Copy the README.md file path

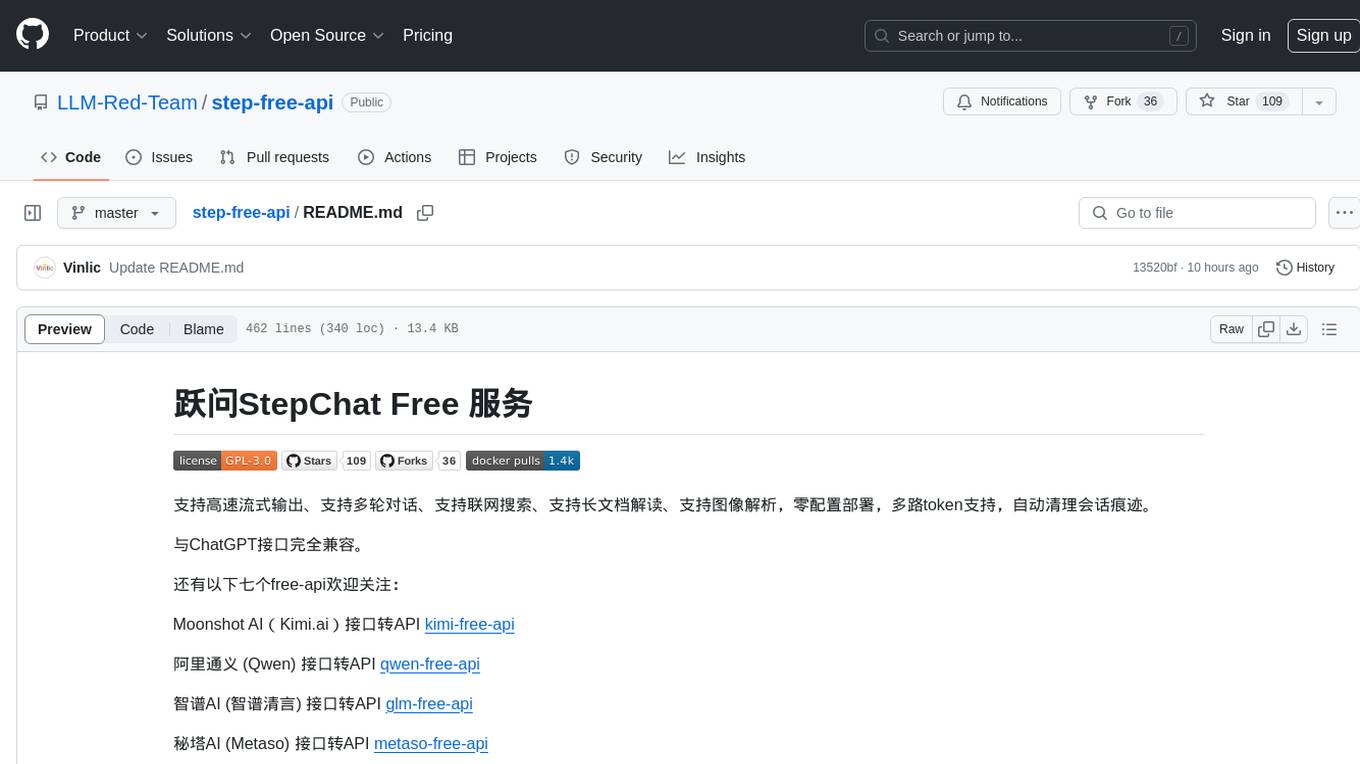point(425,213)
